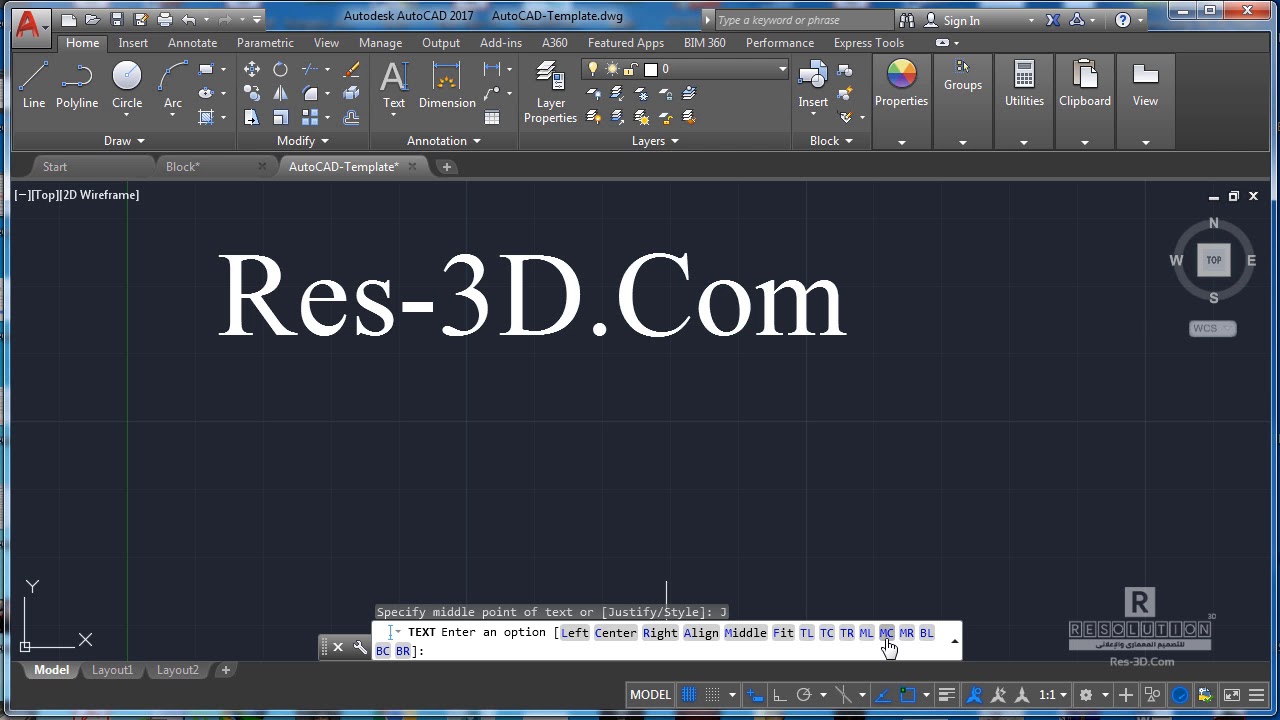Open the annotation scale 1:1 dropdown
Viewport: 1280px width, 720px height.
1052,695
